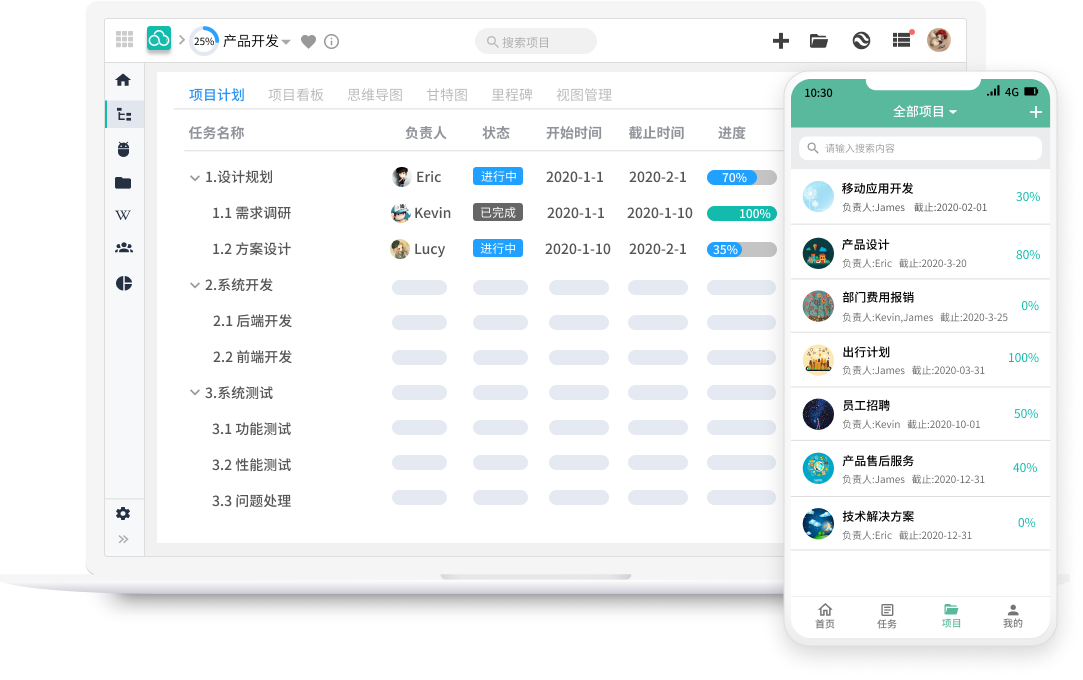Click the 70% progress bar
The height and width of the screenshot is (680, 1083).
click(741, 177)
